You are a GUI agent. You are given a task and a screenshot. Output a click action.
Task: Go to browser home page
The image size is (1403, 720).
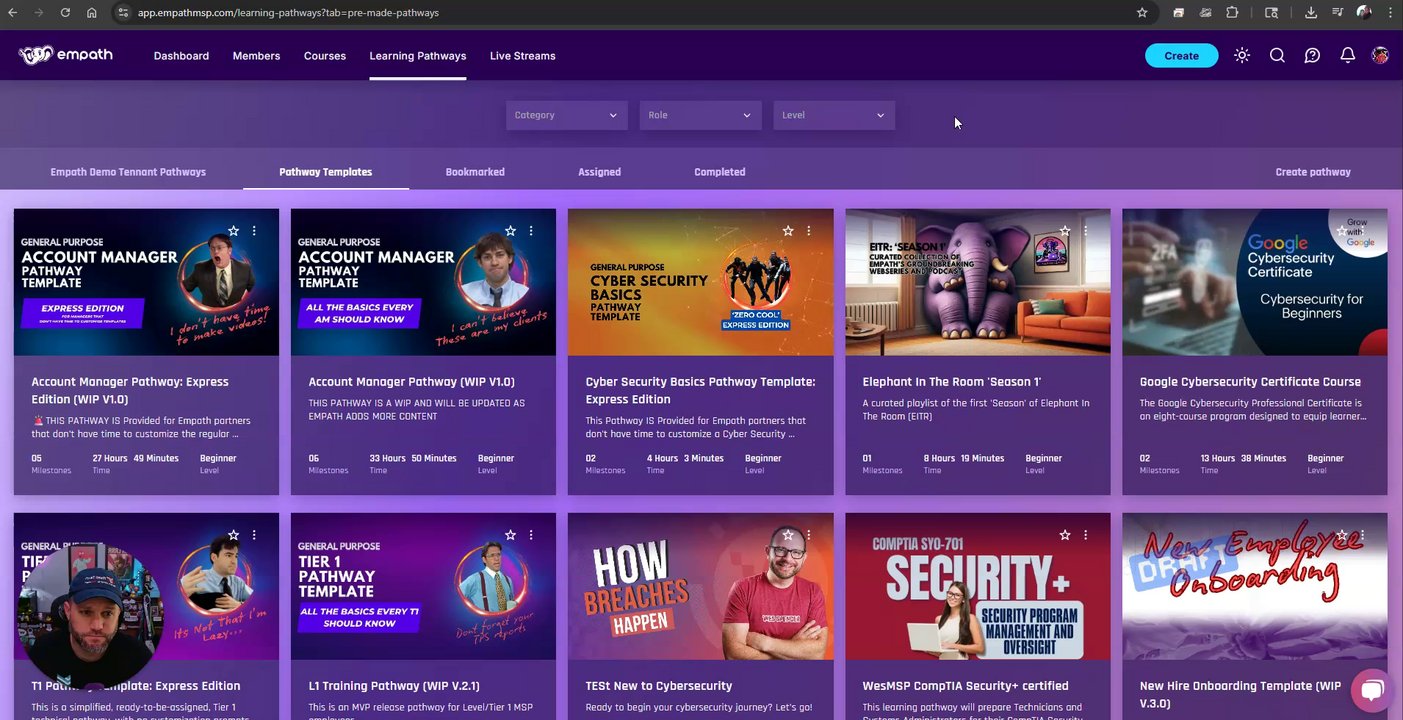91,12
